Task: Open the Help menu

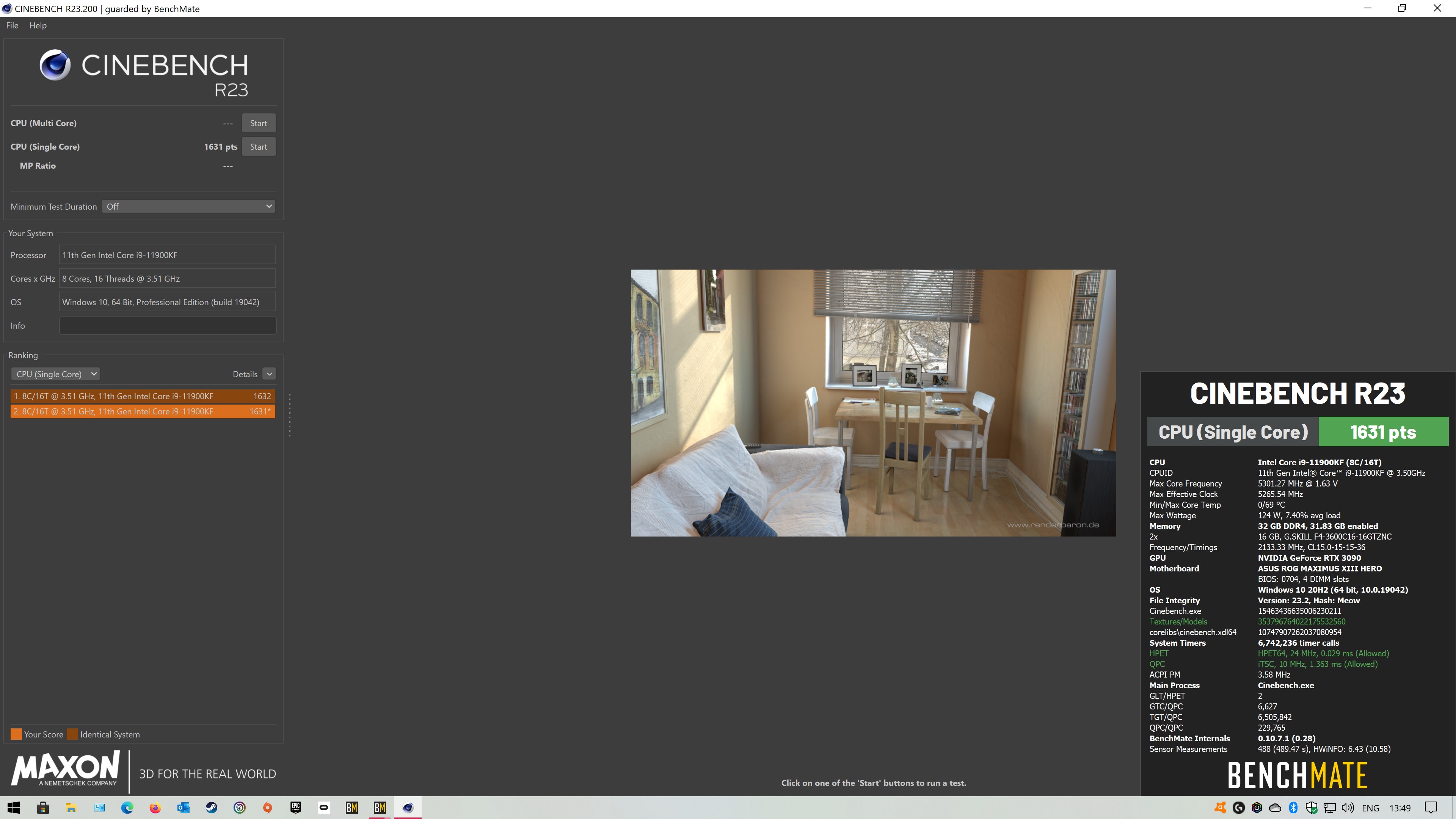Action: coord(38,25)
